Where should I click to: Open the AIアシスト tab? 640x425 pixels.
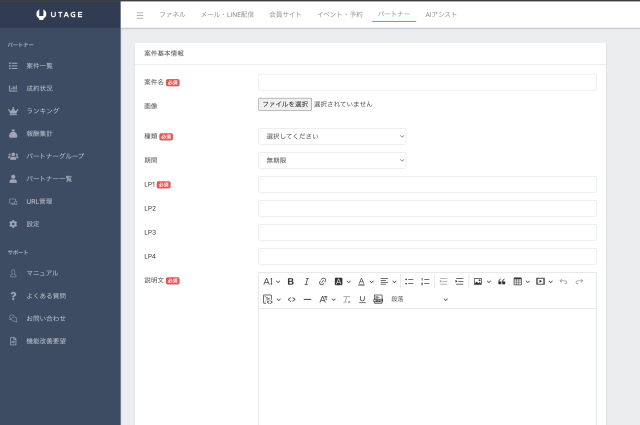point(441,15)
